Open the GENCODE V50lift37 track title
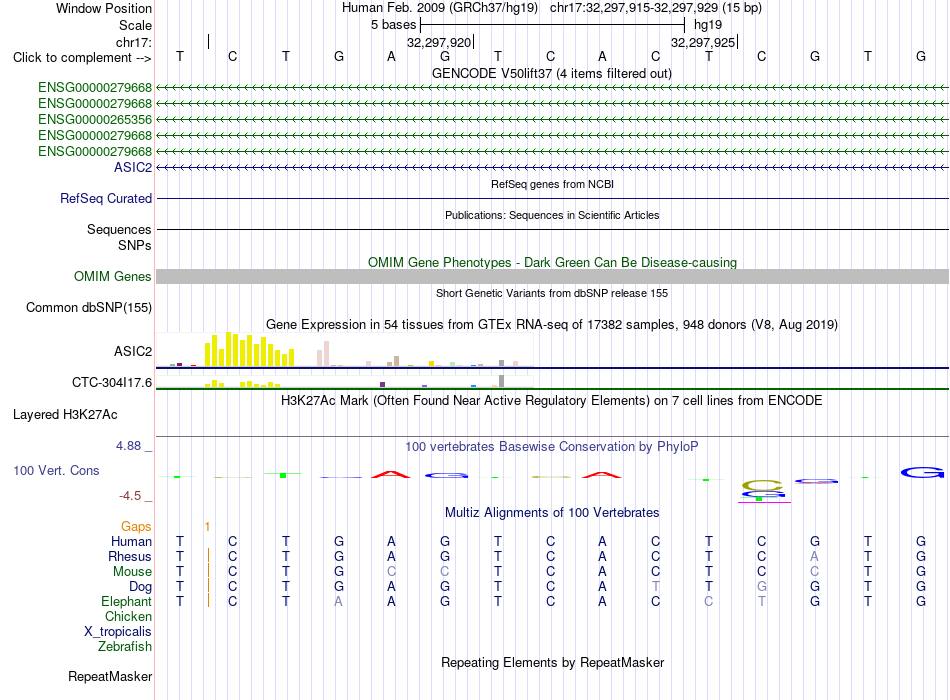950x700 pixels. [552, 73]
